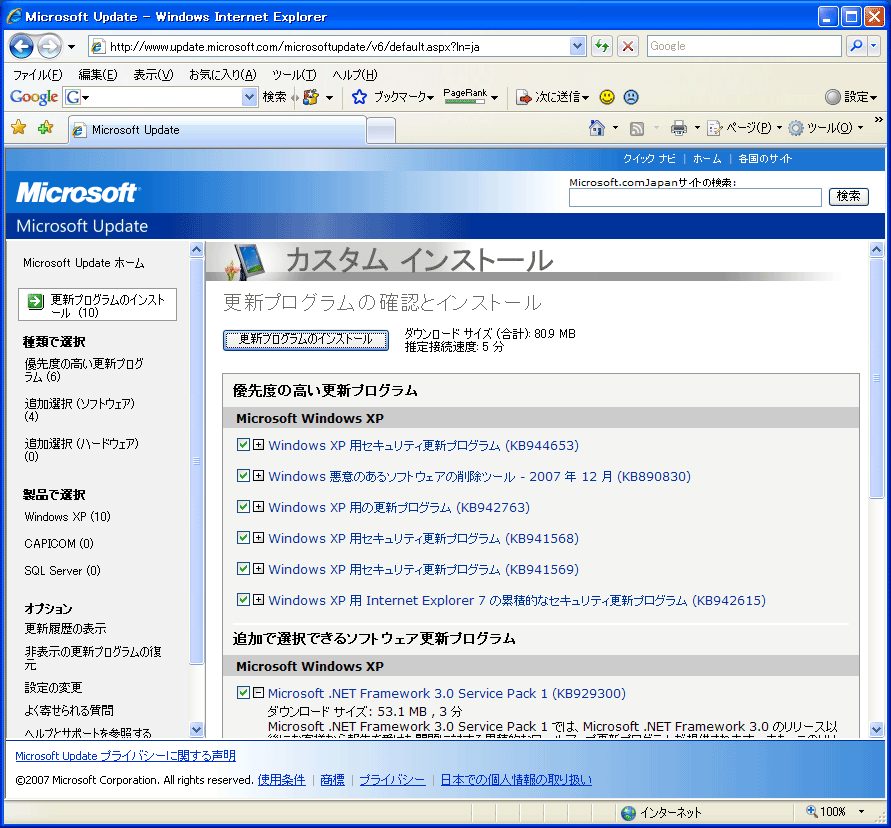The height and width of the screenshot is (828, 891).
Task: Expand details for KB941569 update
Action: (259, 568)
